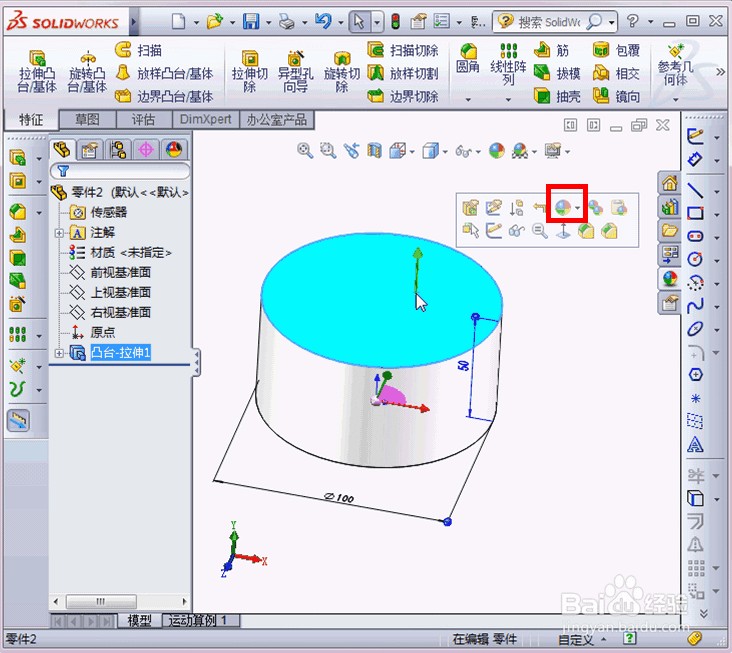Image resolution: width=732 pixels, height=653 pixels.
Task: Expand the SolidWorks menu arrow beside logo
Action: 134,21
